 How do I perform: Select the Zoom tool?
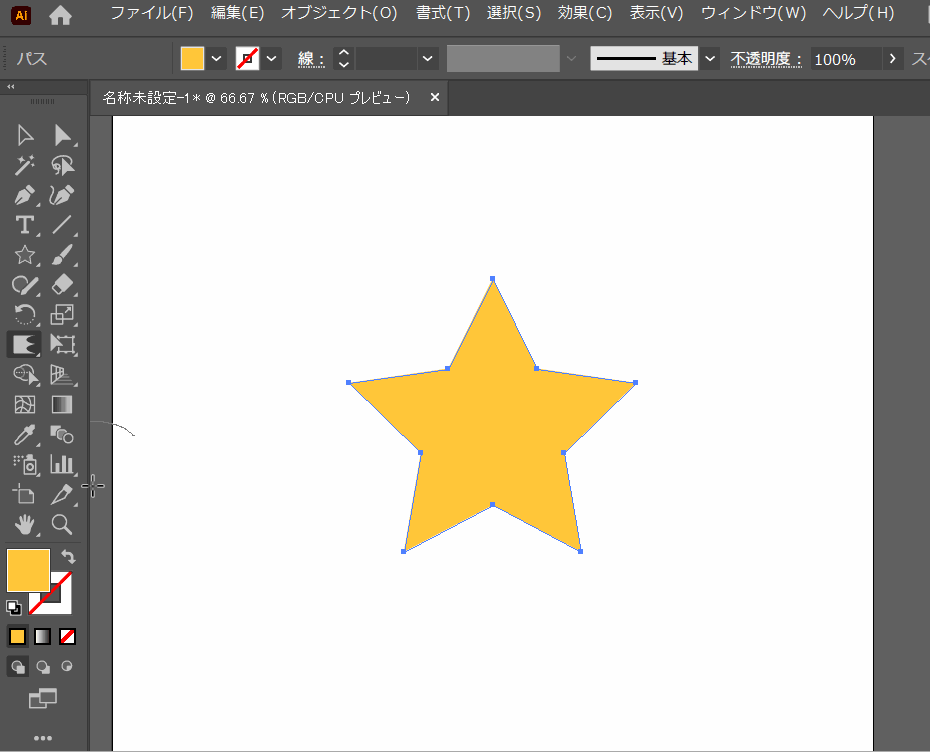pyautogui.click(x=62, y=524)
